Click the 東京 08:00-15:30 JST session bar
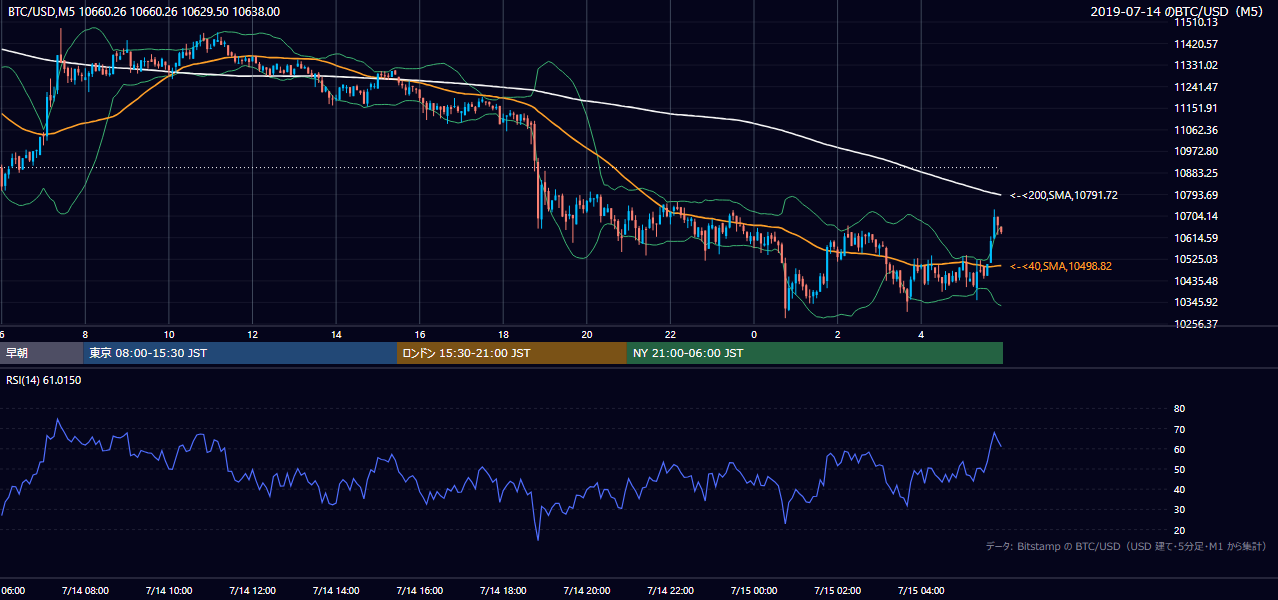Screen dimensions: 1278x600 240,353
